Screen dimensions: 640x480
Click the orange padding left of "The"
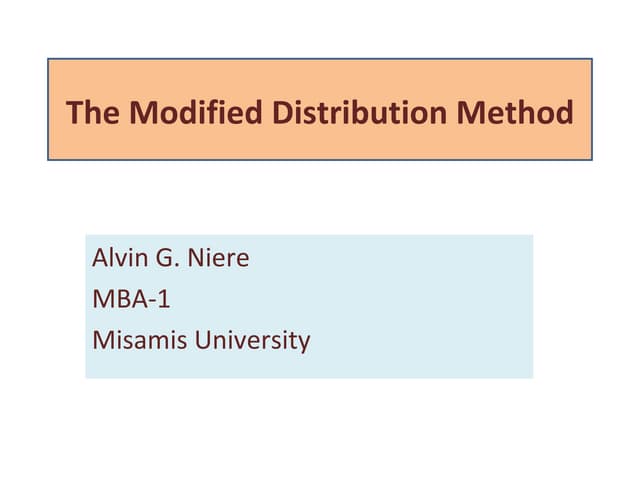tap(57, 112)
